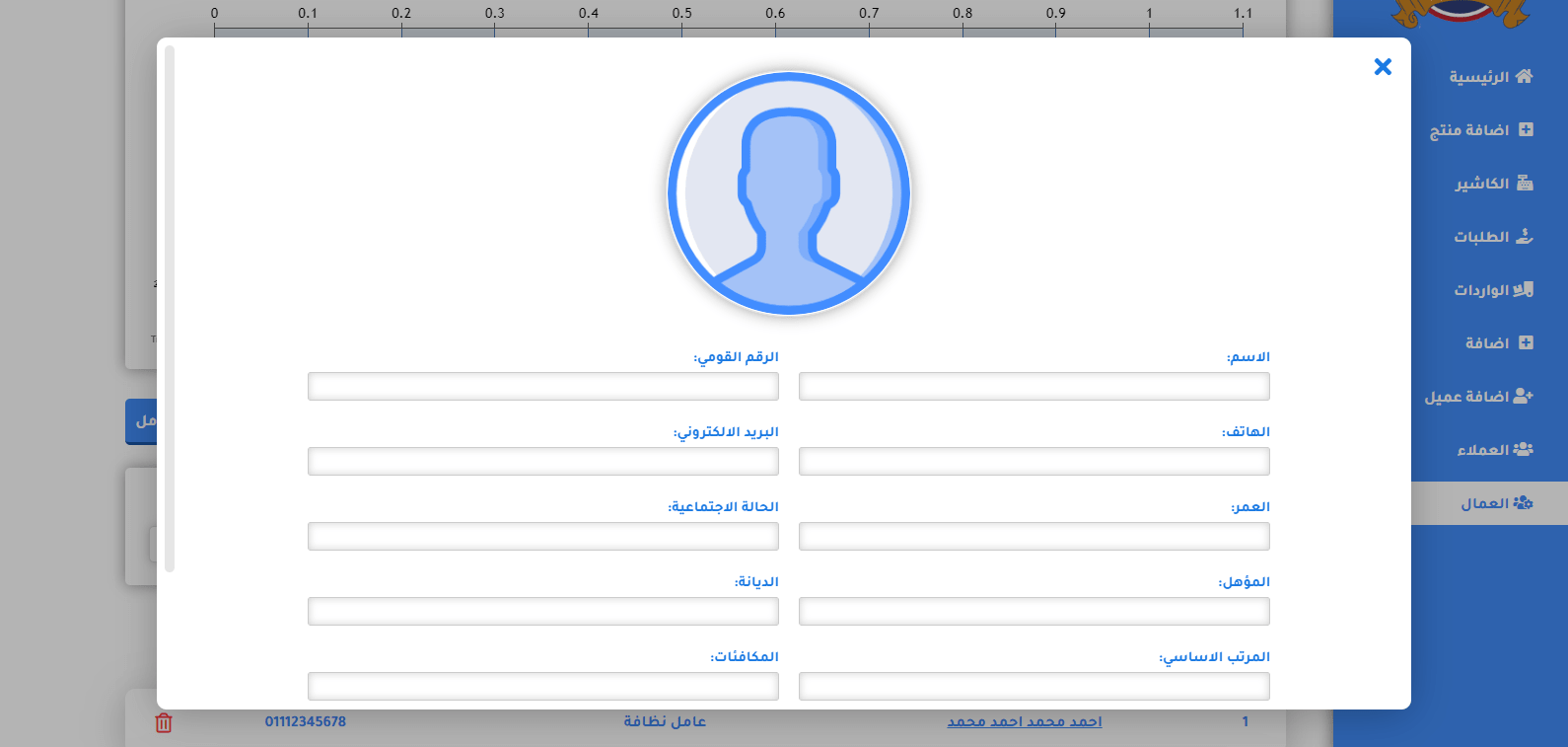Open the cashier register icon الكاشير
This screenshot has height=747, width=1568.
[x=1525, y=183]
